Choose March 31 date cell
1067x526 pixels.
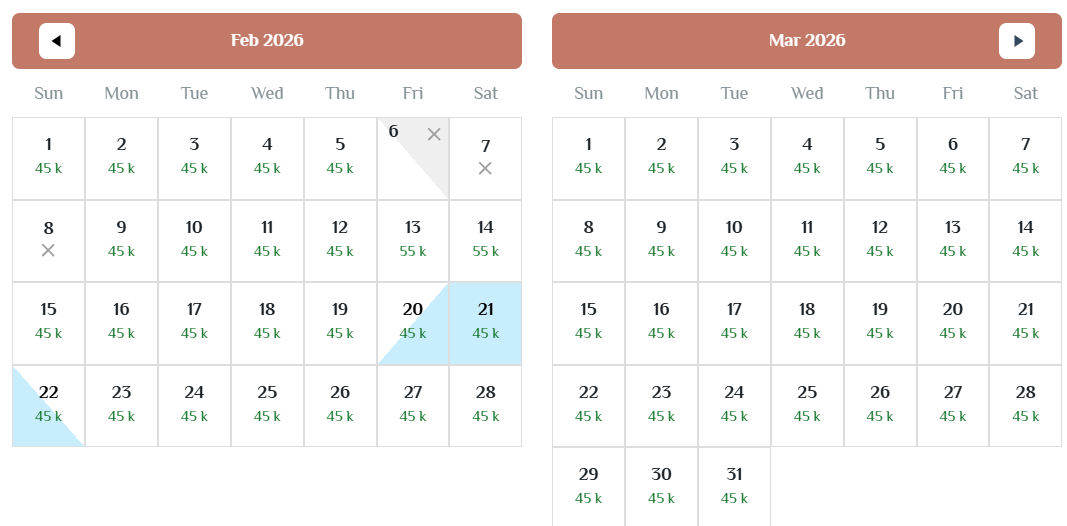[x=734, y=487]
